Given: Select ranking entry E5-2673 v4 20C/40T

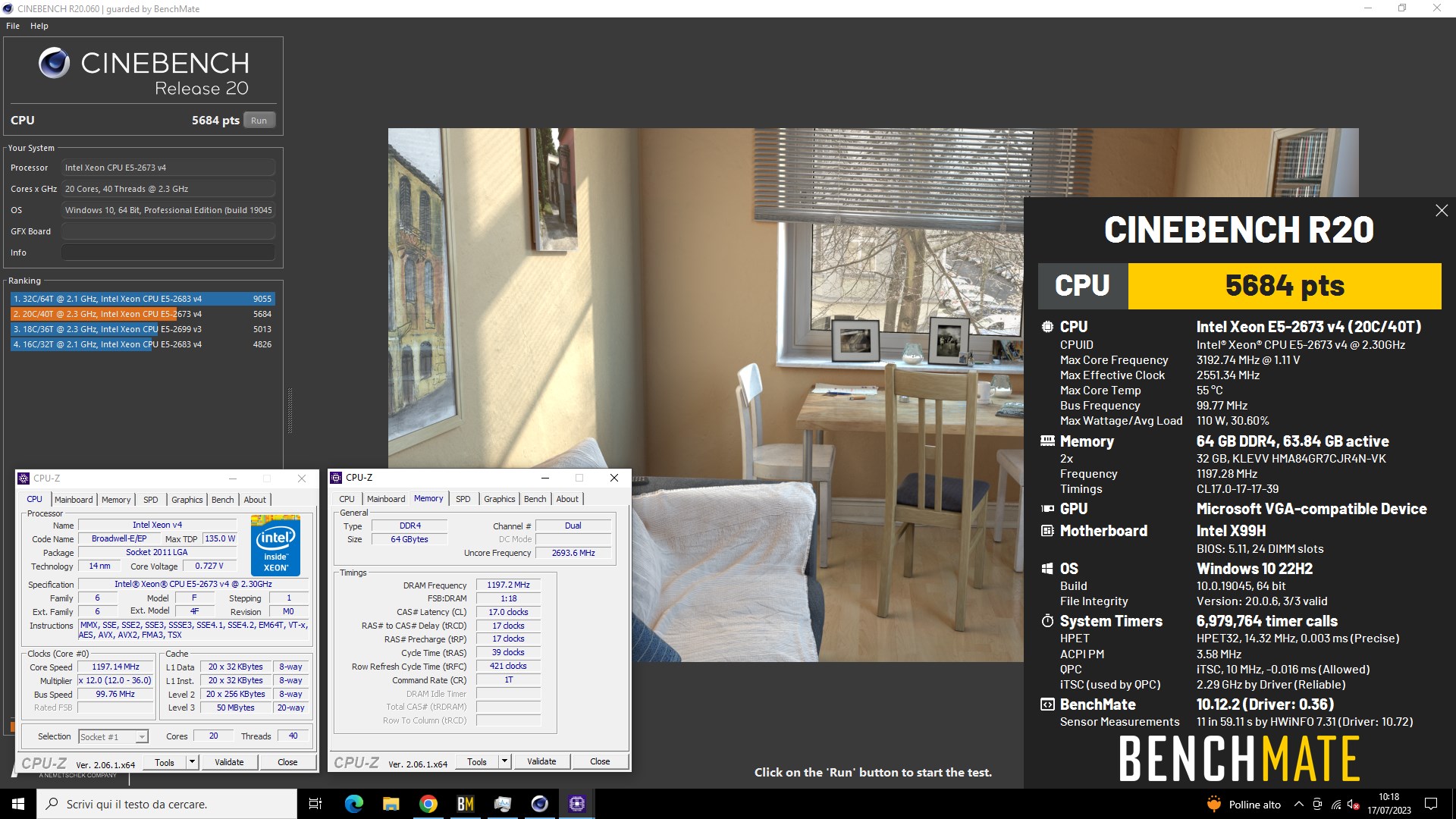Looking at the screenshot, I should (x=143, y=314).
